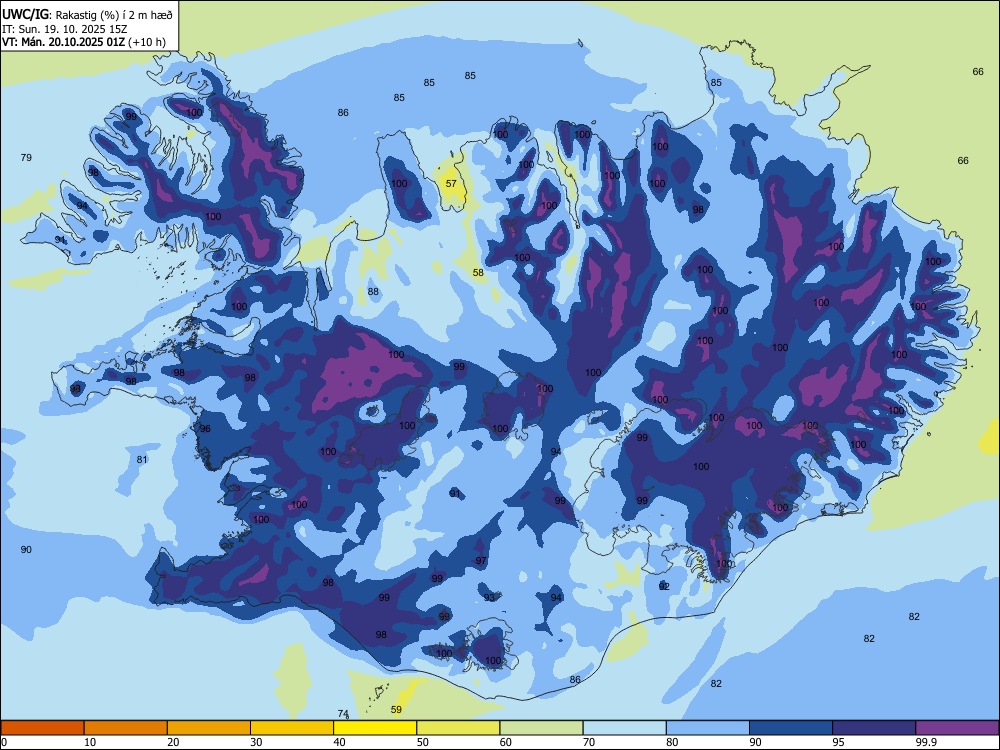Click the '93' humidity value on the map
This screenshot has width=1000, height=750.
(489, 598)
